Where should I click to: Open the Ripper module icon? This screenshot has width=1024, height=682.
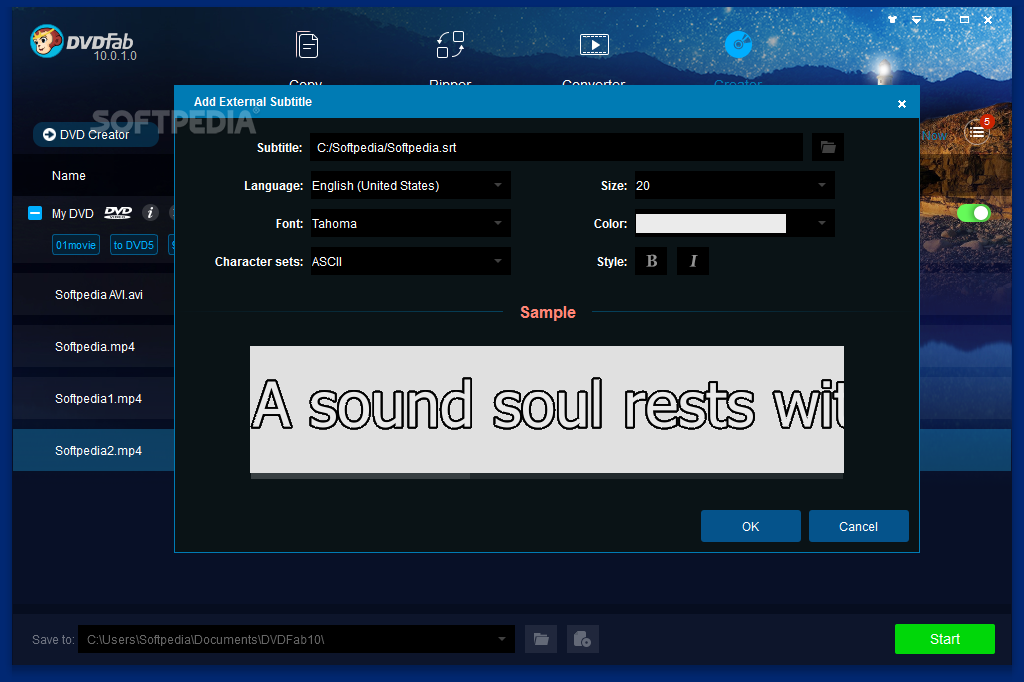(x=451, y=45)
